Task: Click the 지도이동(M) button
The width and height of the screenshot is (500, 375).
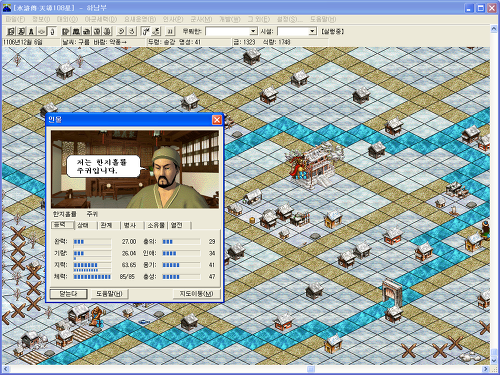Action: tap(196, 294)
